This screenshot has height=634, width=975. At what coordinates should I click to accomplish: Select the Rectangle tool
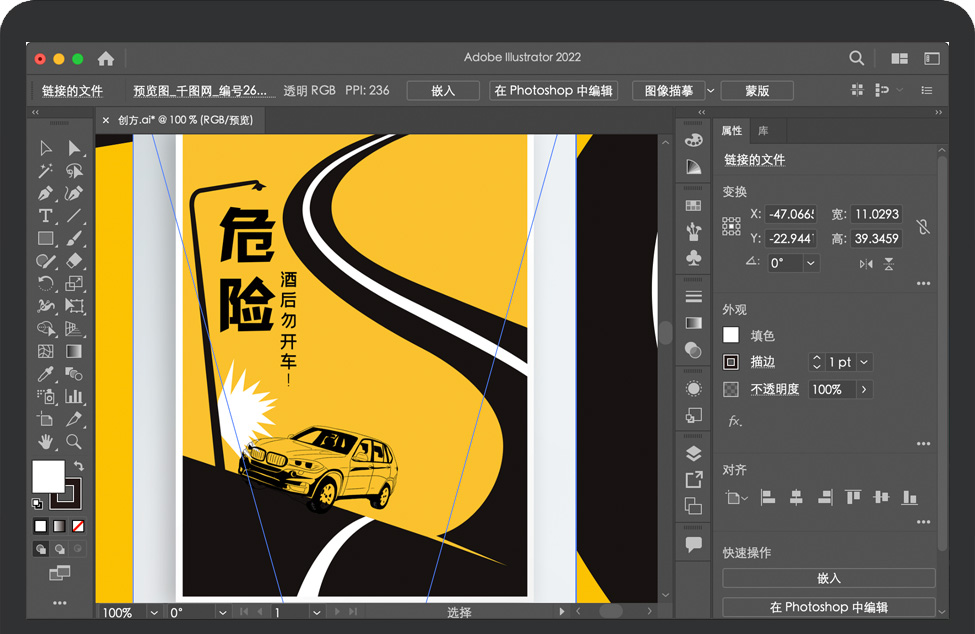point(45,238)
